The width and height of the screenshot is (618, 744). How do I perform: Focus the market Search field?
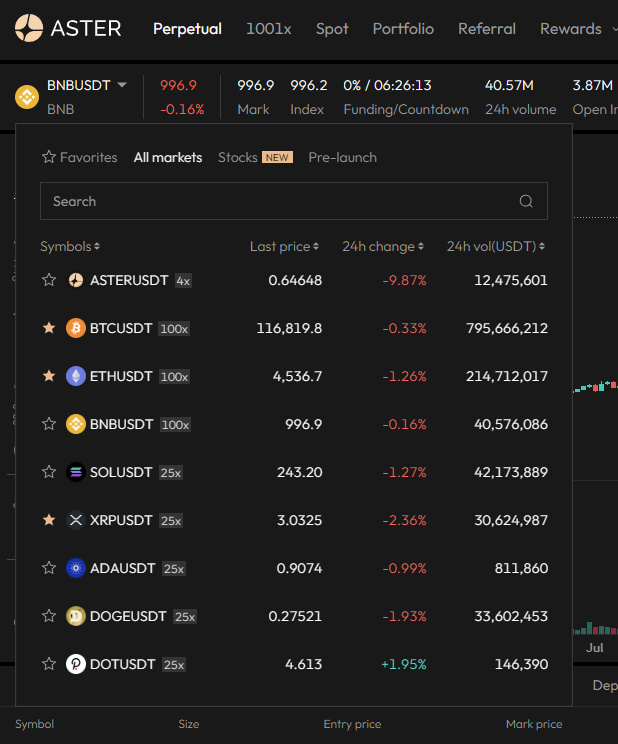(x=294, y=201)
